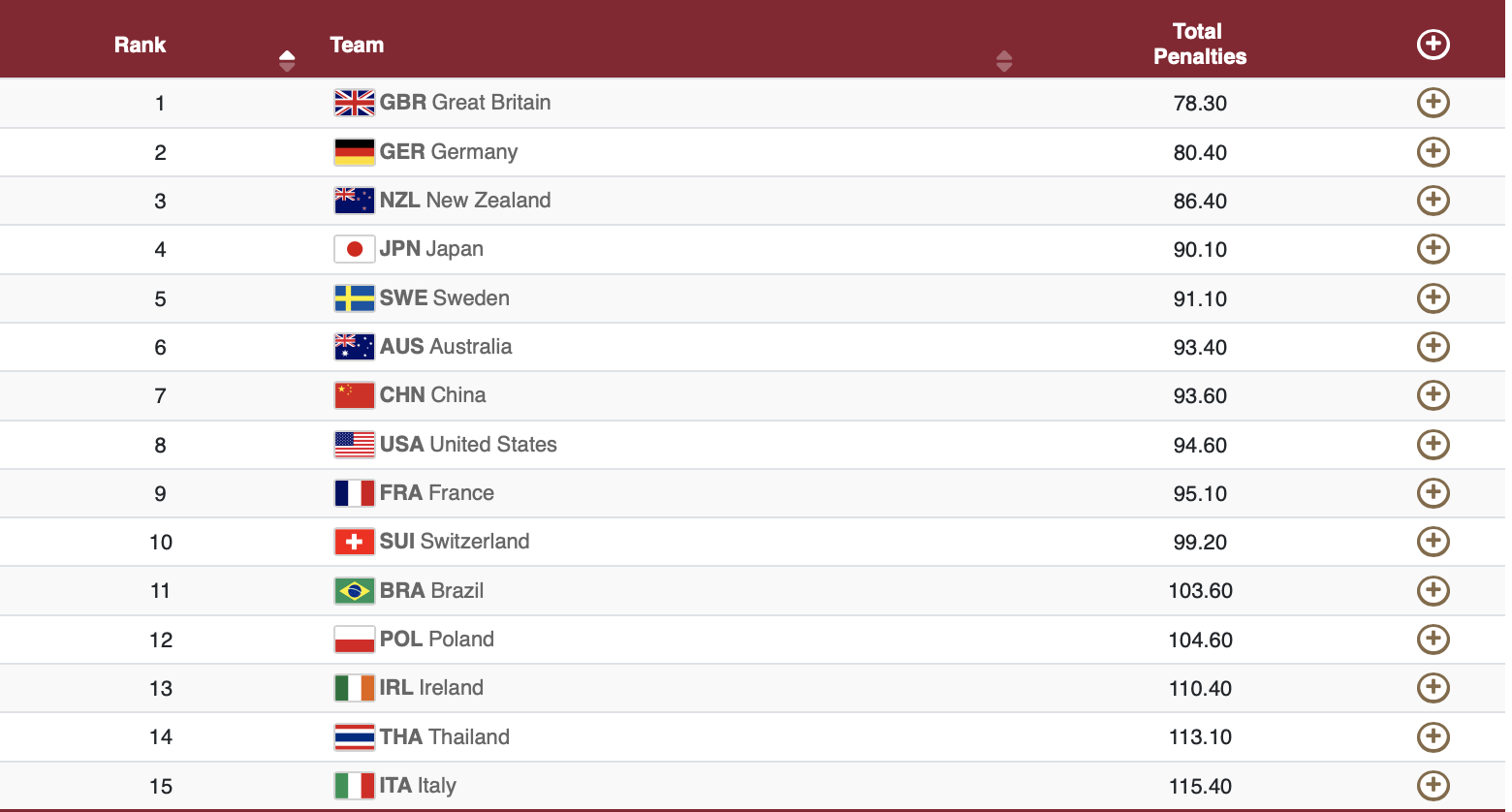Click the New Zealand flag icon

(x=354, y=201)
